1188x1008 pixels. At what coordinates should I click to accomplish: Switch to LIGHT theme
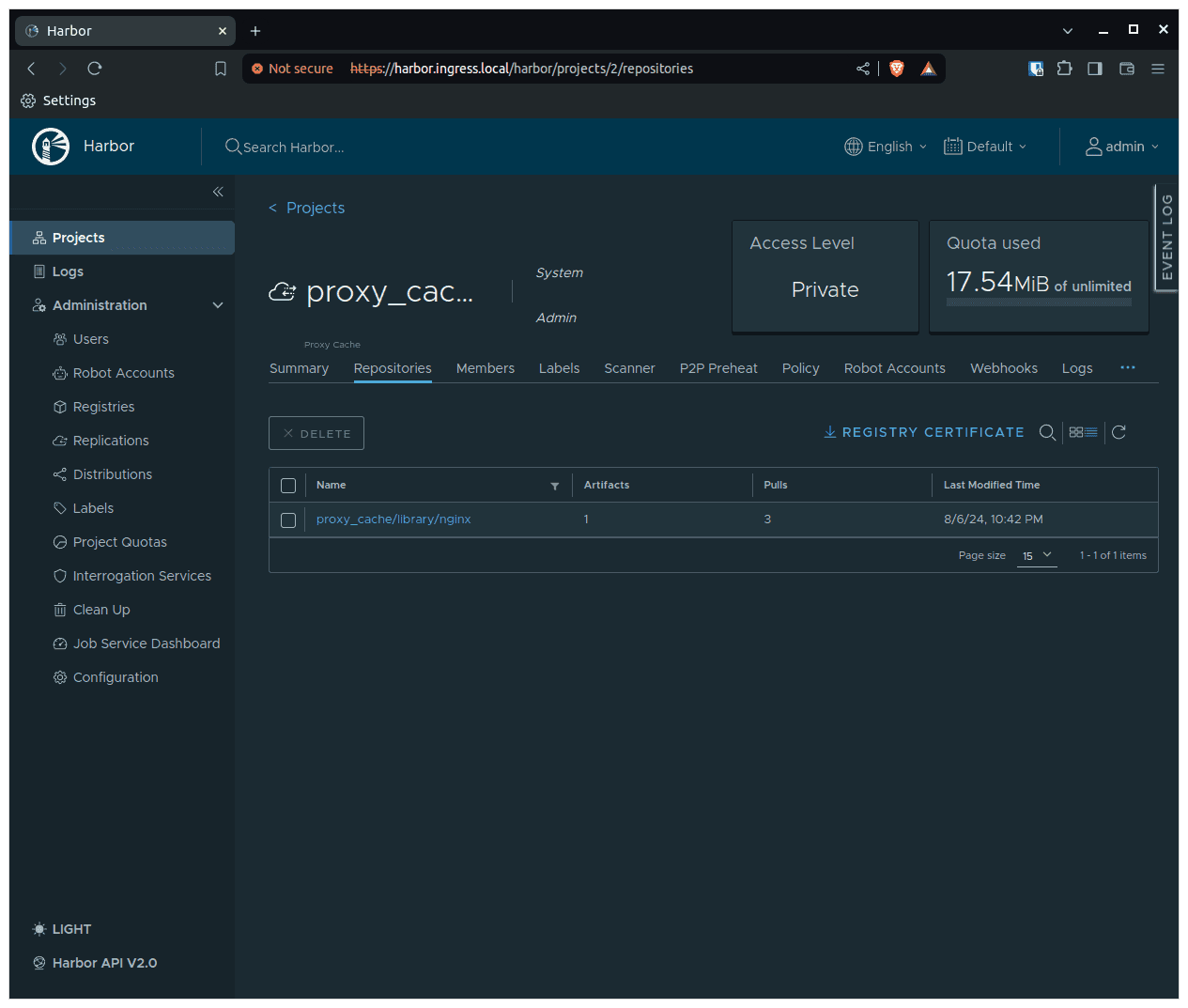[62, 929]
